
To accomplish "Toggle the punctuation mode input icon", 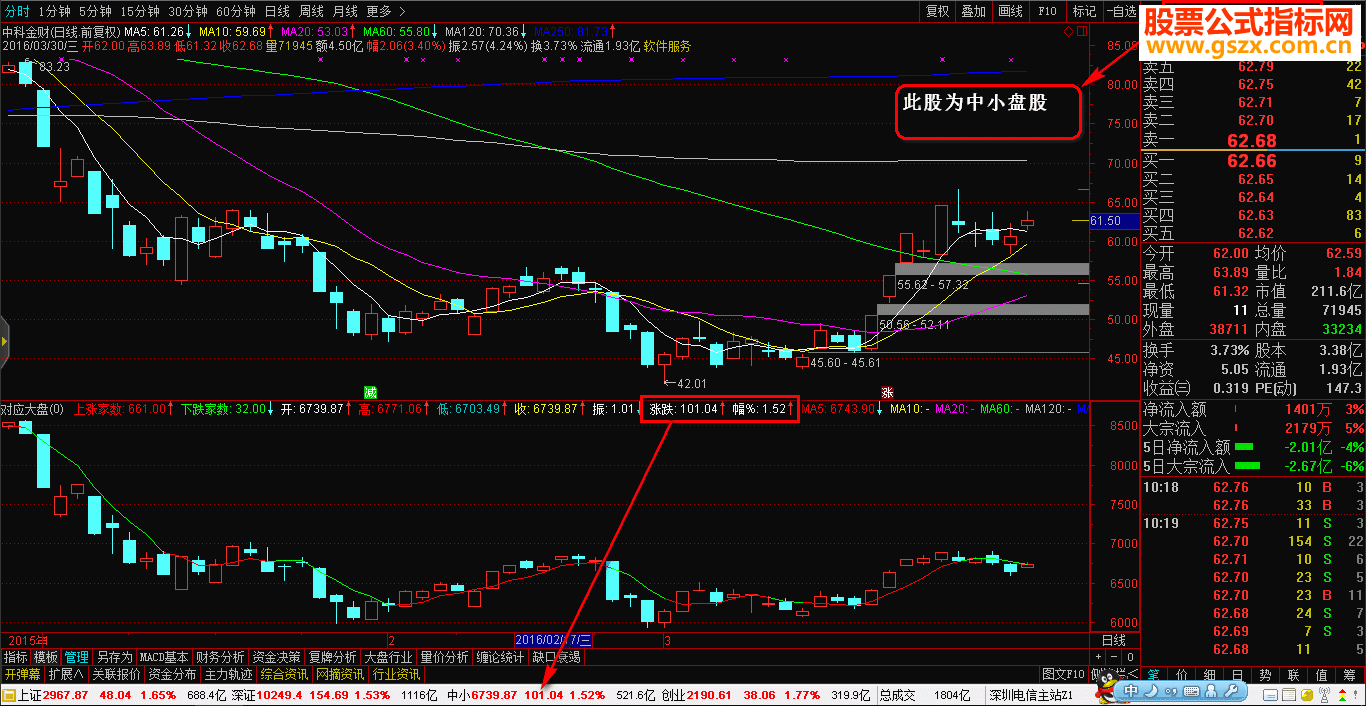I will click(1171, 692).
